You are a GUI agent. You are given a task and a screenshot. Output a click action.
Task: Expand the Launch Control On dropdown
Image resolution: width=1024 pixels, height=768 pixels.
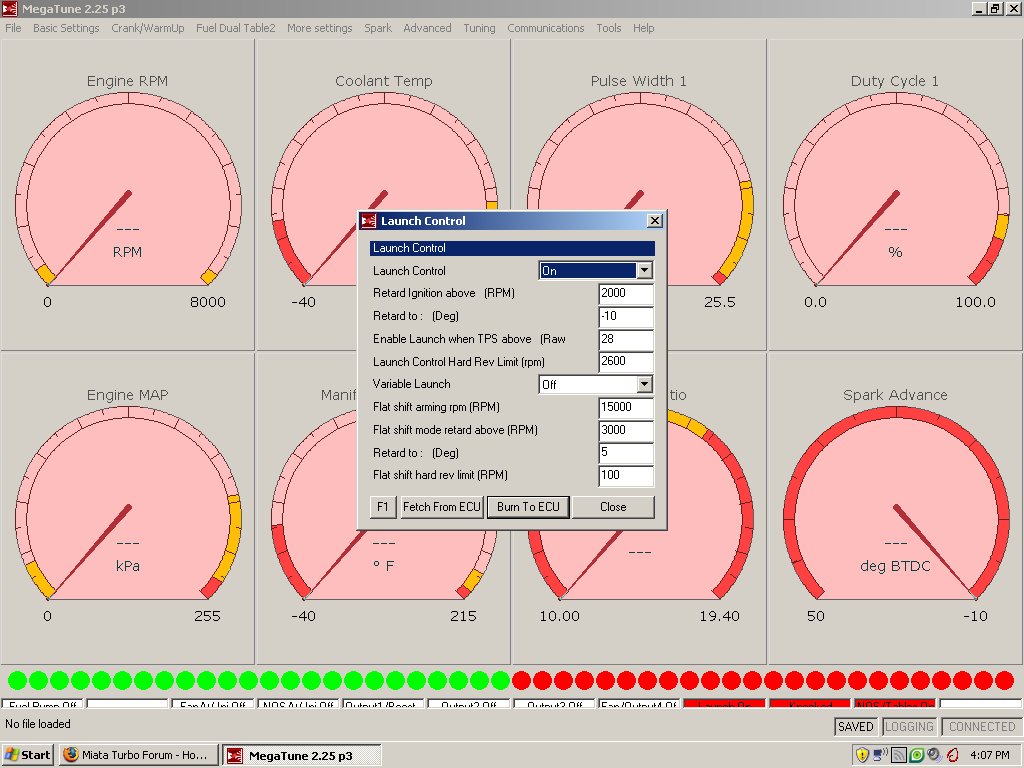pyautogui.click(x=644, y=271)
